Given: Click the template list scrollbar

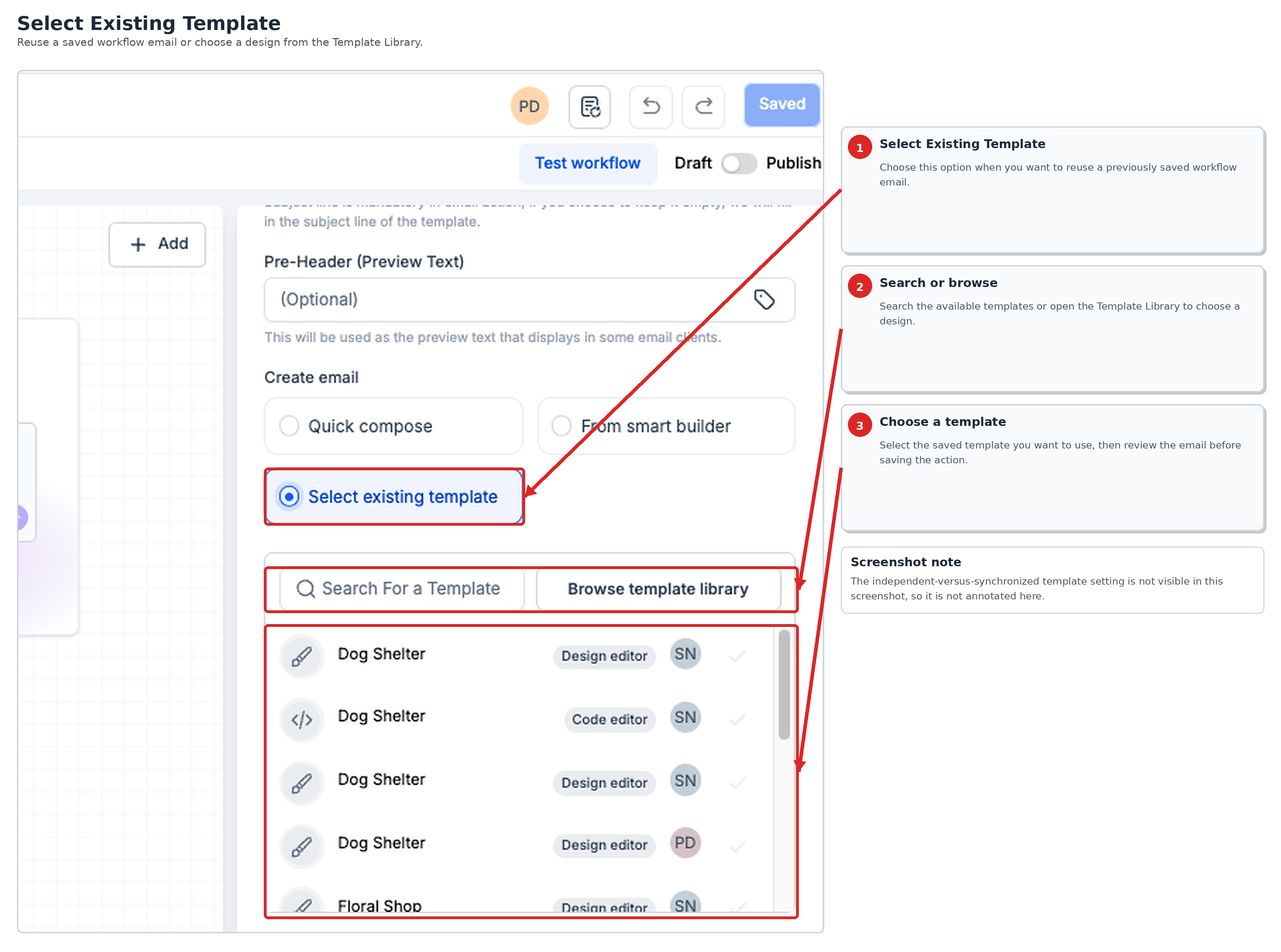Looking at the screenshot, I should click(783, 685).
